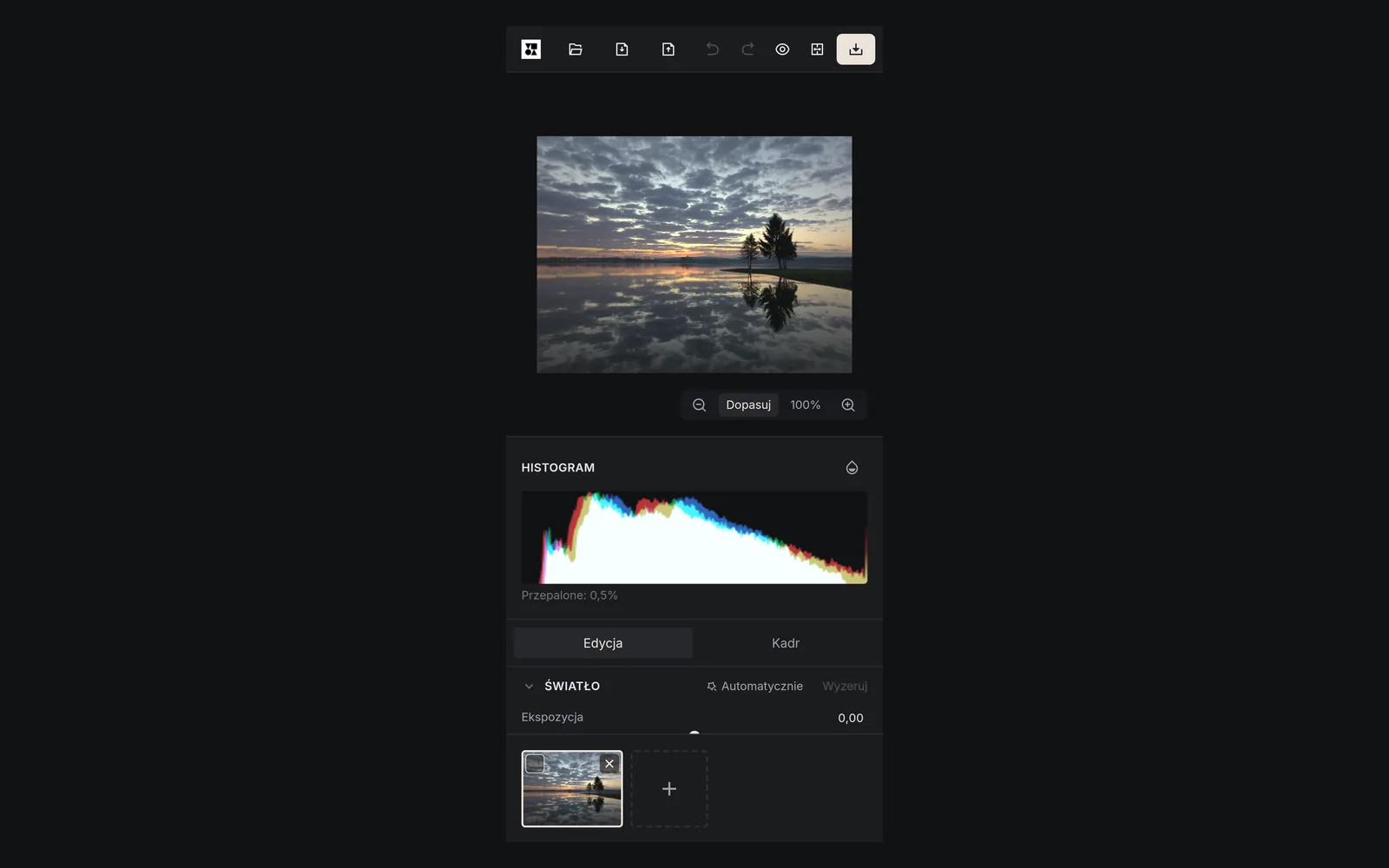Click the main photo preview
The width and height of the screenshot is (1389, 868).
pyautogui.click(x=694, y=254)
